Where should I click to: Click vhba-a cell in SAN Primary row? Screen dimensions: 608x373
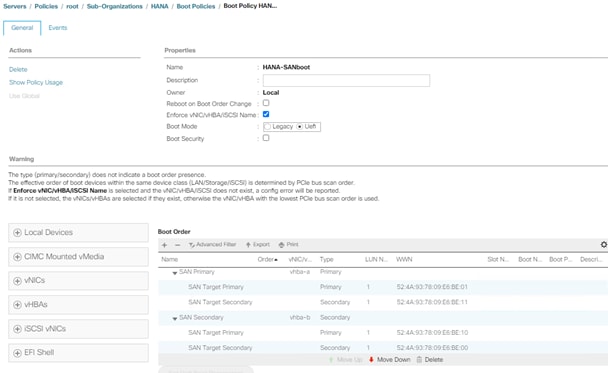tap(300, 272)
